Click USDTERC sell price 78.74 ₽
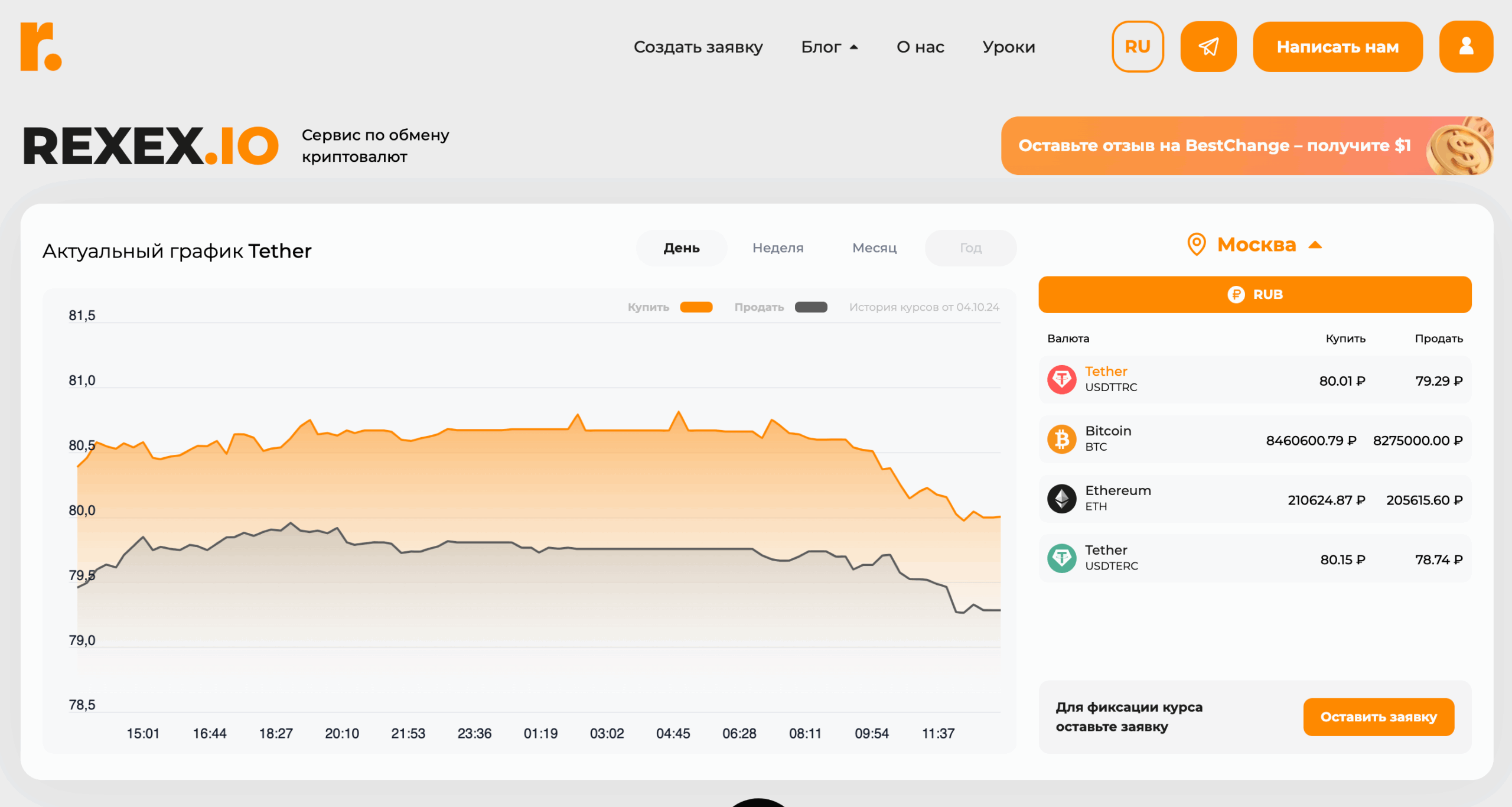The image size is (1512, 807). 1439,560
